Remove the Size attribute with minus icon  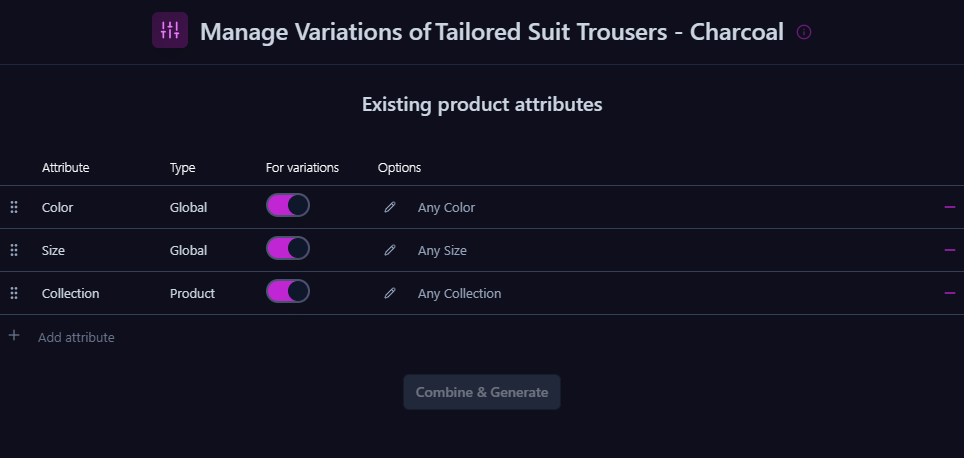pyautogui.click(x=949, y=250)
